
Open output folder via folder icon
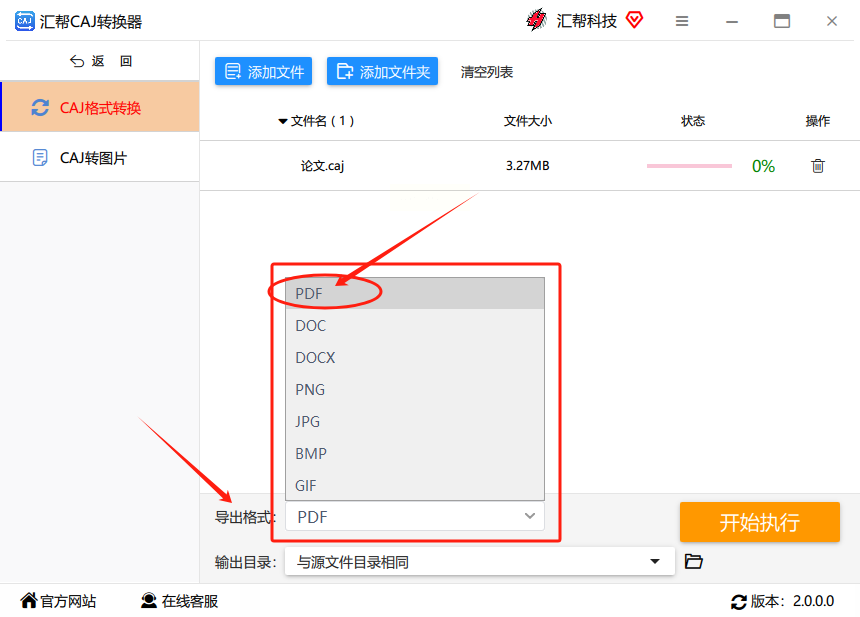click(x=694, y=561)
